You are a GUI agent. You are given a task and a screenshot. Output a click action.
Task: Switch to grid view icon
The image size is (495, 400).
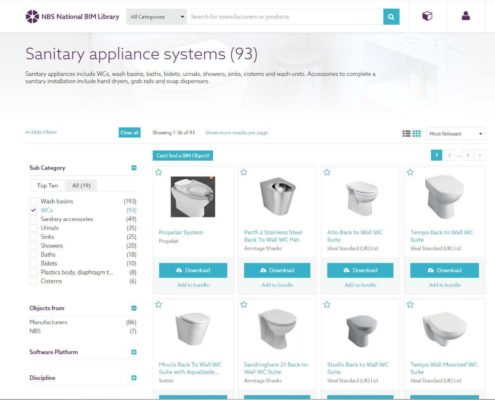click(417, 134)
